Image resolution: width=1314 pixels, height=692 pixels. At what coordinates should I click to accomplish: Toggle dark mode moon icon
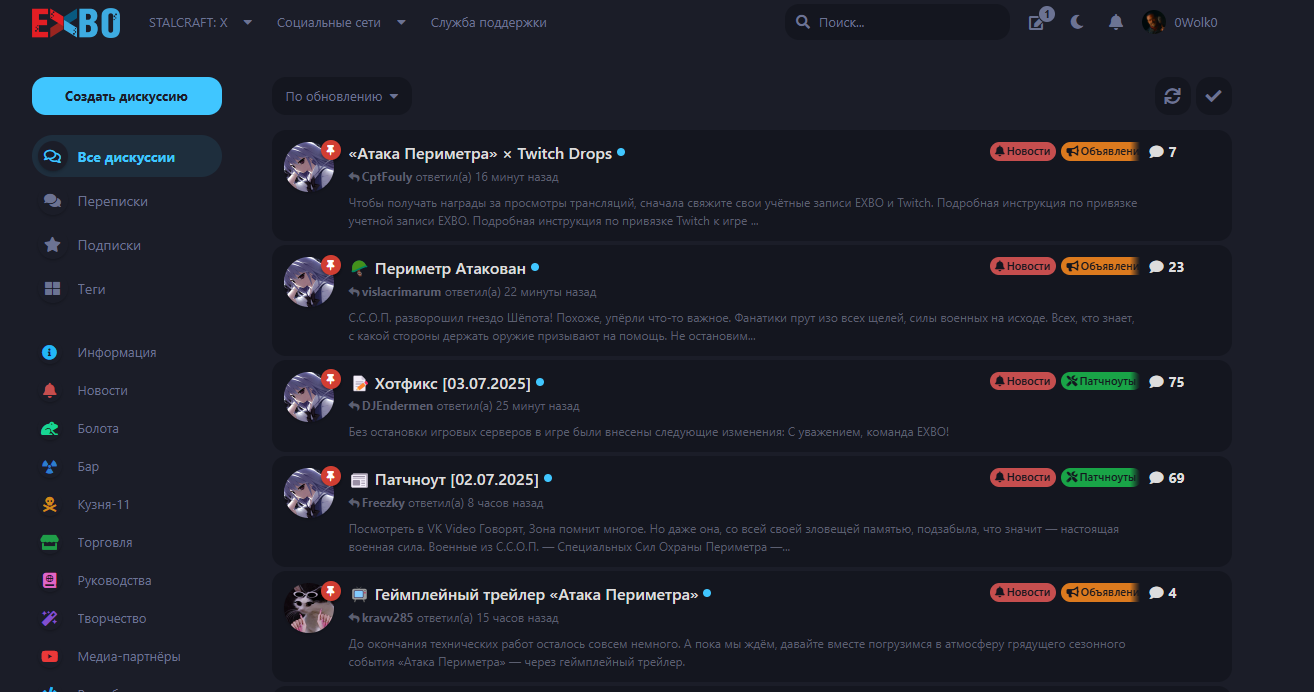tap(1077, 22)
